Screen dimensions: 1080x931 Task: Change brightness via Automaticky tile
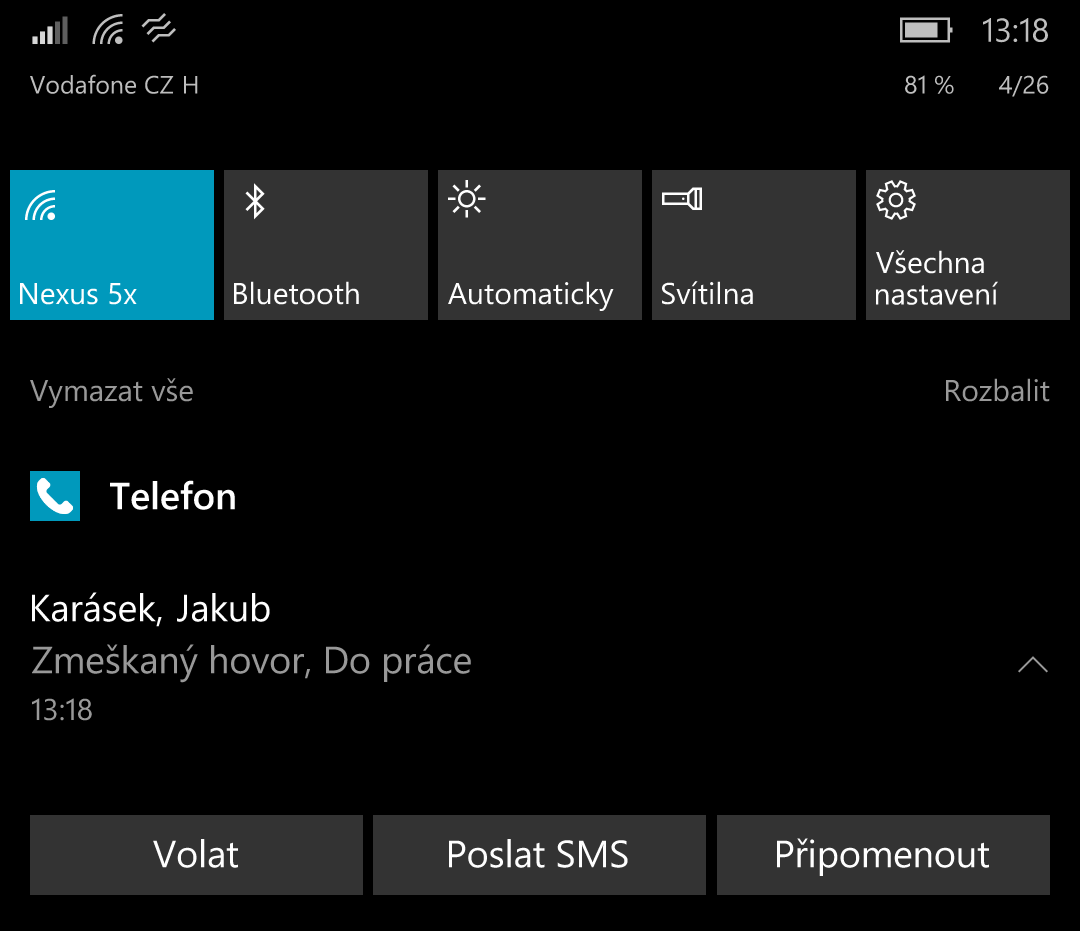[x=540, y=244]
